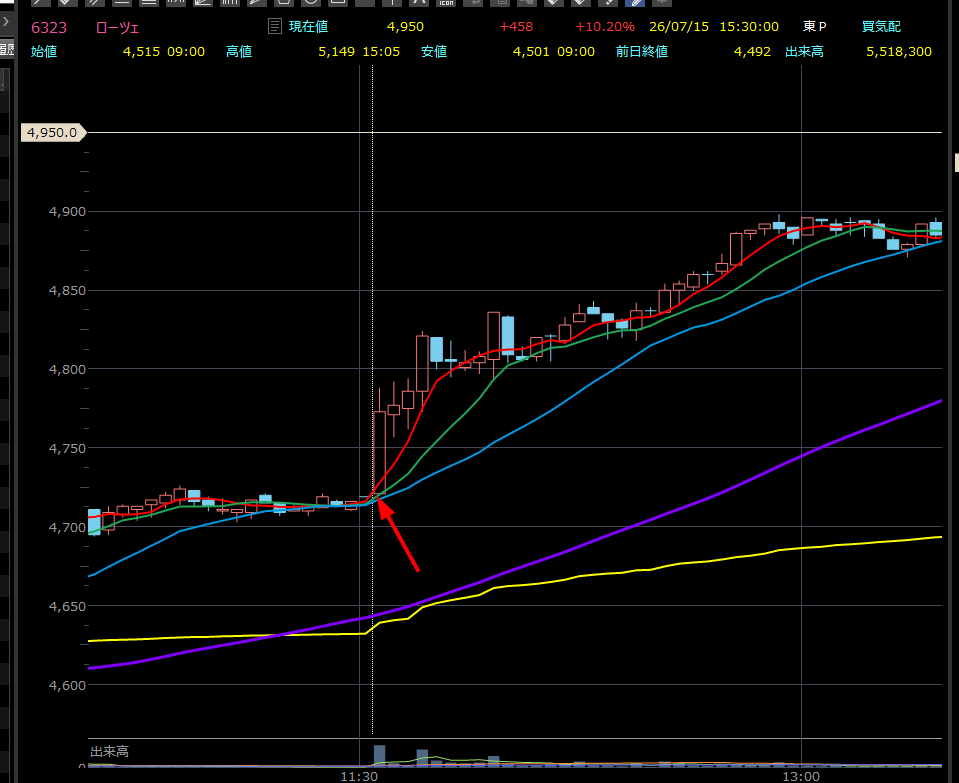The width and height of the screenshot is (959, 783).
Task: Click the market label 東P
Action: (x=815, y=26)
